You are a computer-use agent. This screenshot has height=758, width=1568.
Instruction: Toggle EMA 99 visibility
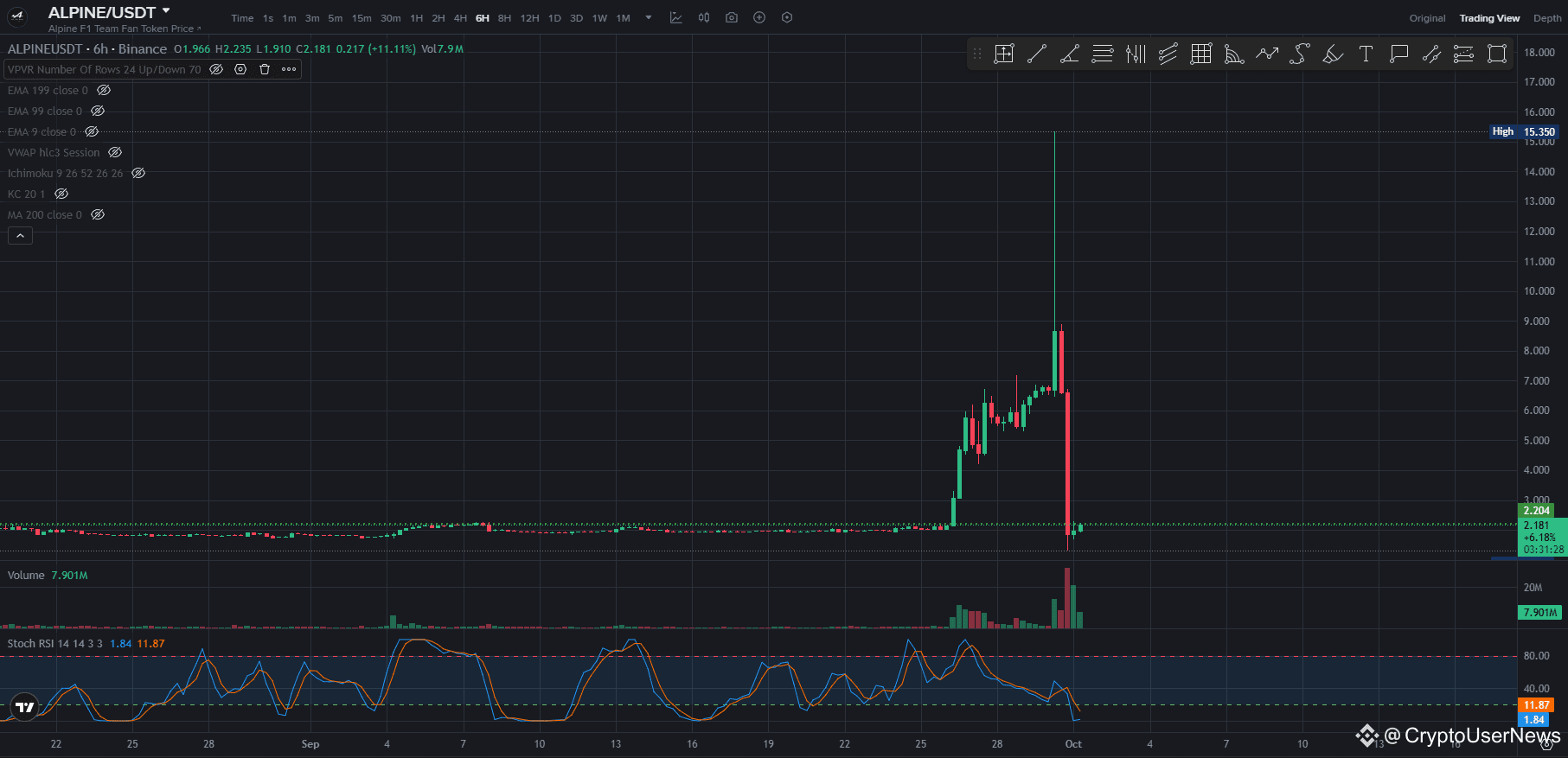pyautogui.click(x=98, y=111)
